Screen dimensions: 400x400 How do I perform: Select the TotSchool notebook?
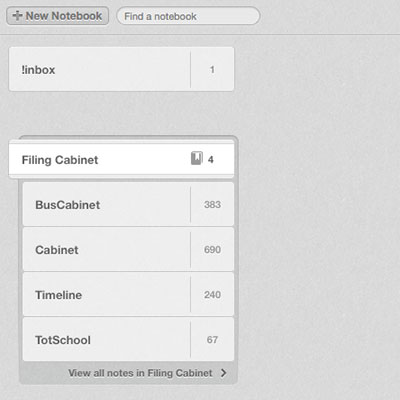click(128, 339)
